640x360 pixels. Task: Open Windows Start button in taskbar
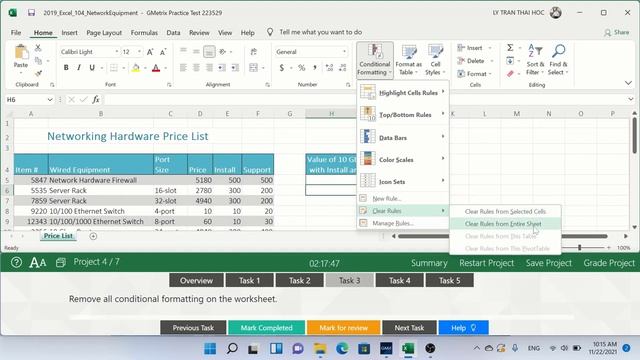tap(210, 348)
